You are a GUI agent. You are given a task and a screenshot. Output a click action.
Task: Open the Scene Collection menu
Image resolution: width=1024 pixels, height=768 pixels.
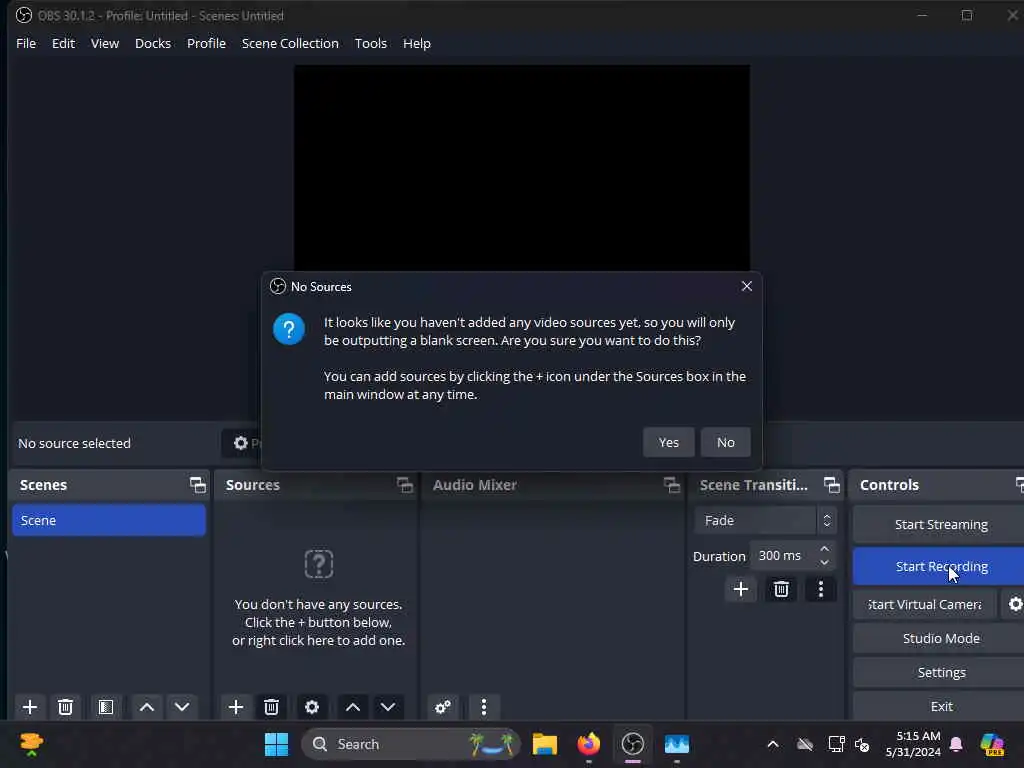click(290, 43)
